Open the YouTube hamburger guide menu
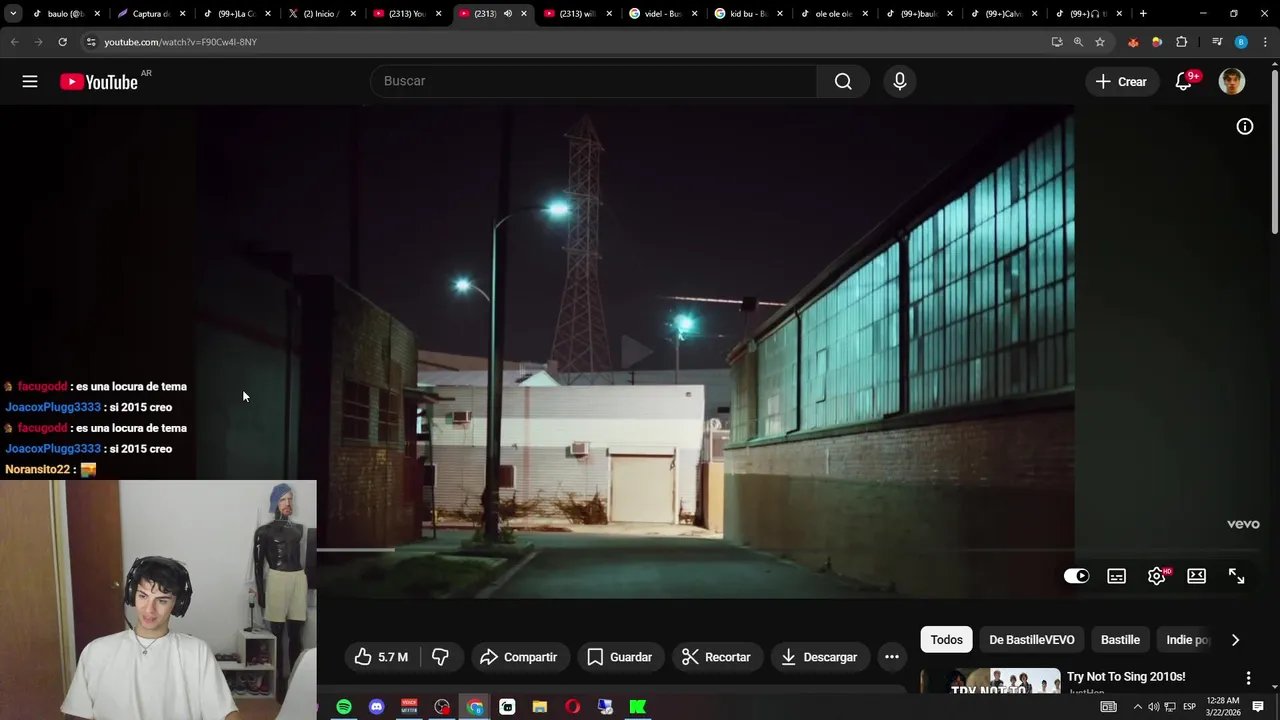 click(x=30, y=82)
